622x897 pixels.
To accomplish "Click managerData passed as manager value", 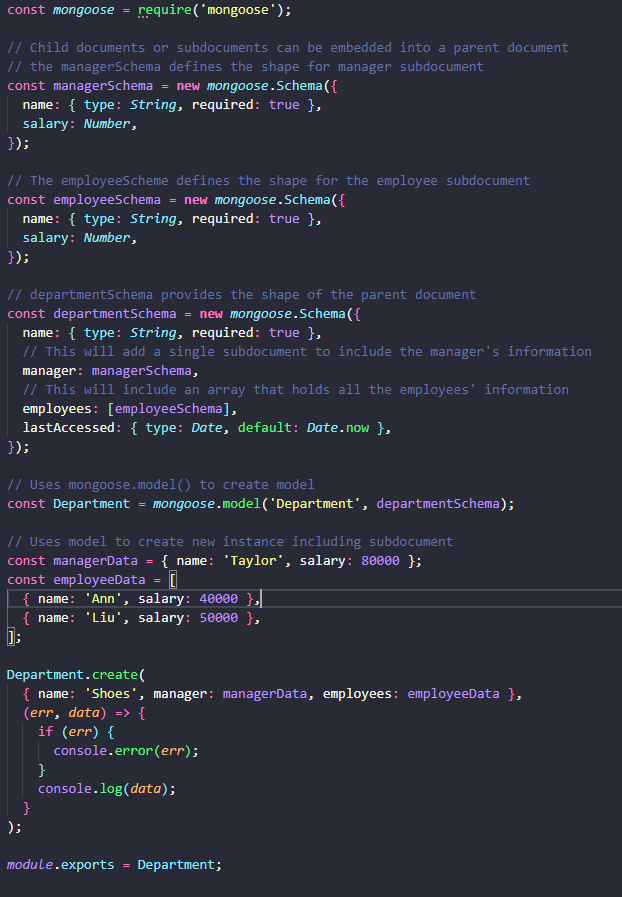I will (264, 694).
